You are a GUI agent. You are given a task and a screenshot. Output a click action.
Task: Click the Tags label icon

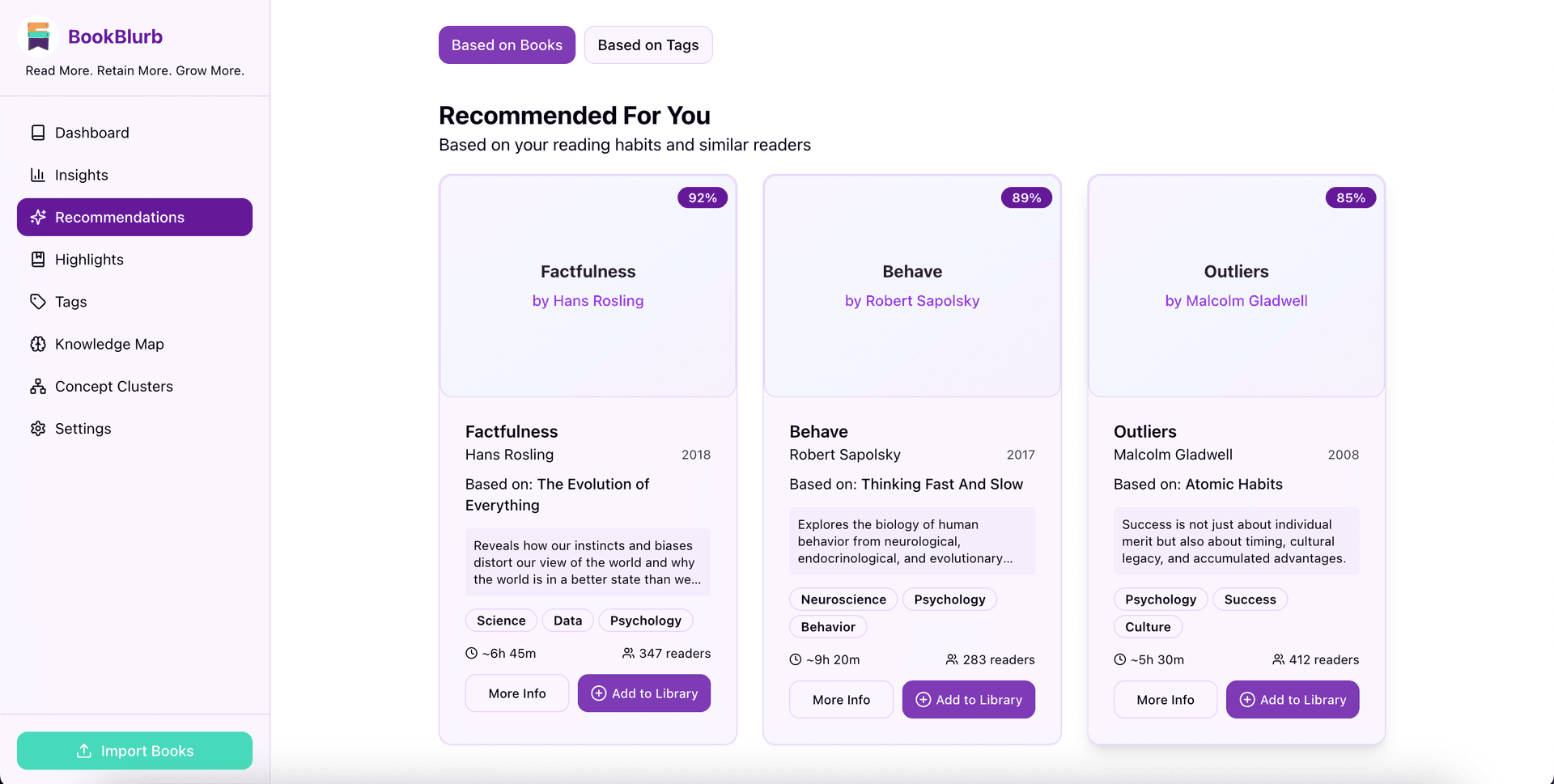pyautogui.click(x=38, y=302)
